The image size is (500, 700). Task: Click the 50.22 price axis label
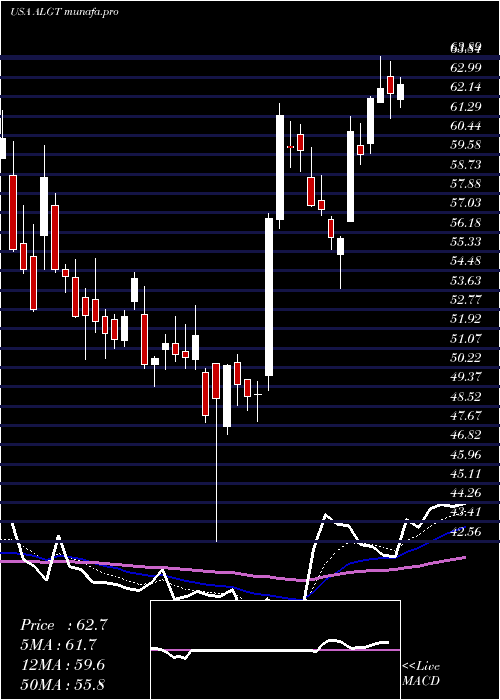click(466, 358)
